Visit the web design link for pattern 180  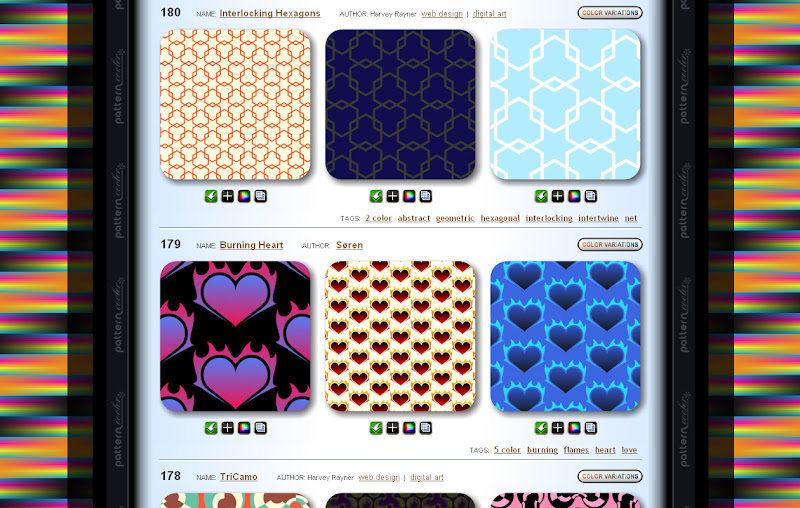[x=442, y=14]
